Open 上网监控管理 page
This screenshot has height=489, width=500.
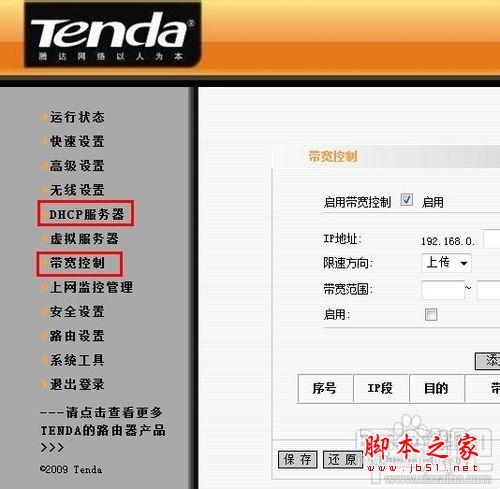91,287
